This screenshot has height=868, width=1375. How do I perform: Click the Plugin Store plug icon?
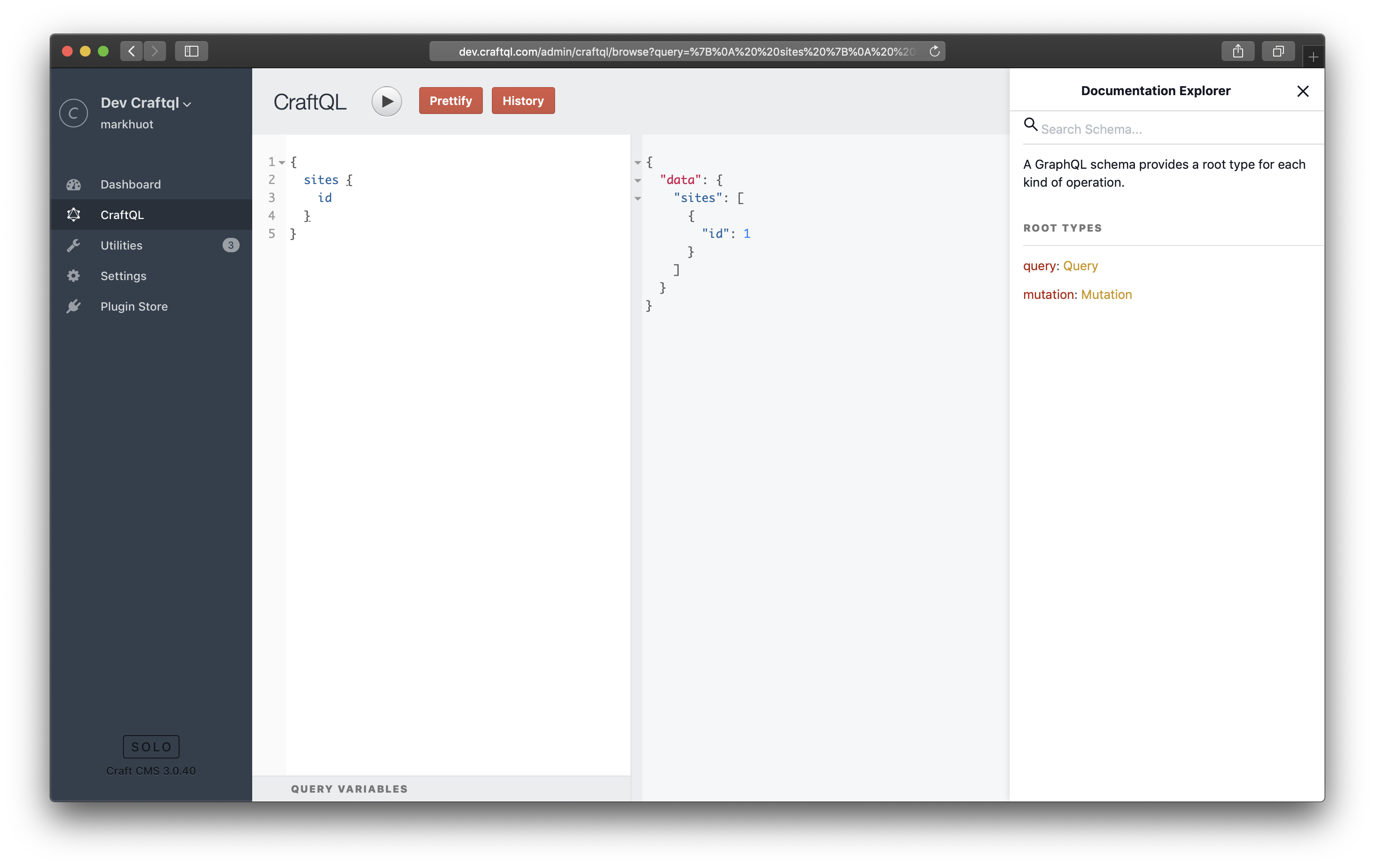pos(74,307)
